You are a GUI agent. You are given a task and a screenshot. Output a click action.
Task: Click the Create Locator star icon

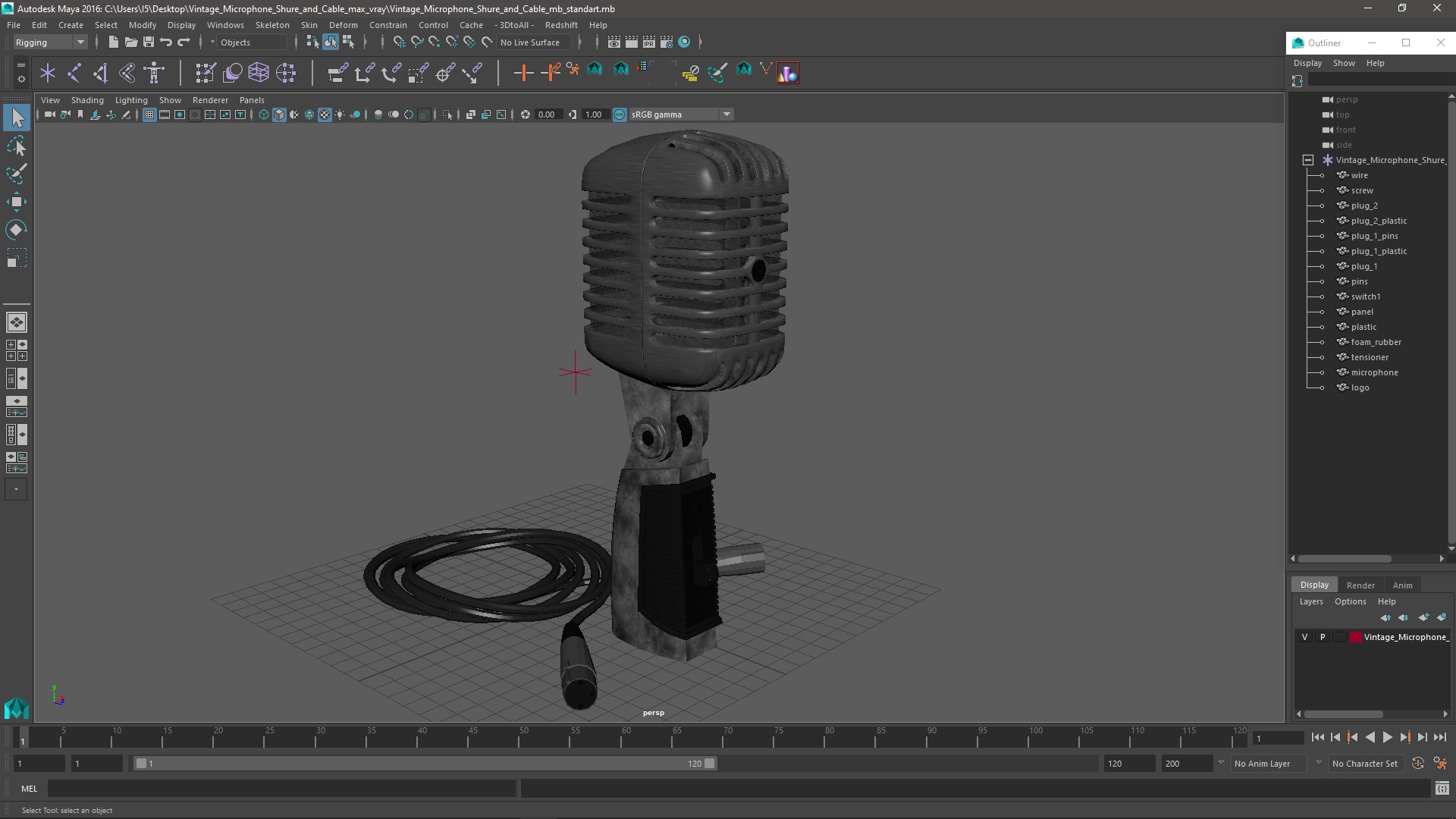48,73
